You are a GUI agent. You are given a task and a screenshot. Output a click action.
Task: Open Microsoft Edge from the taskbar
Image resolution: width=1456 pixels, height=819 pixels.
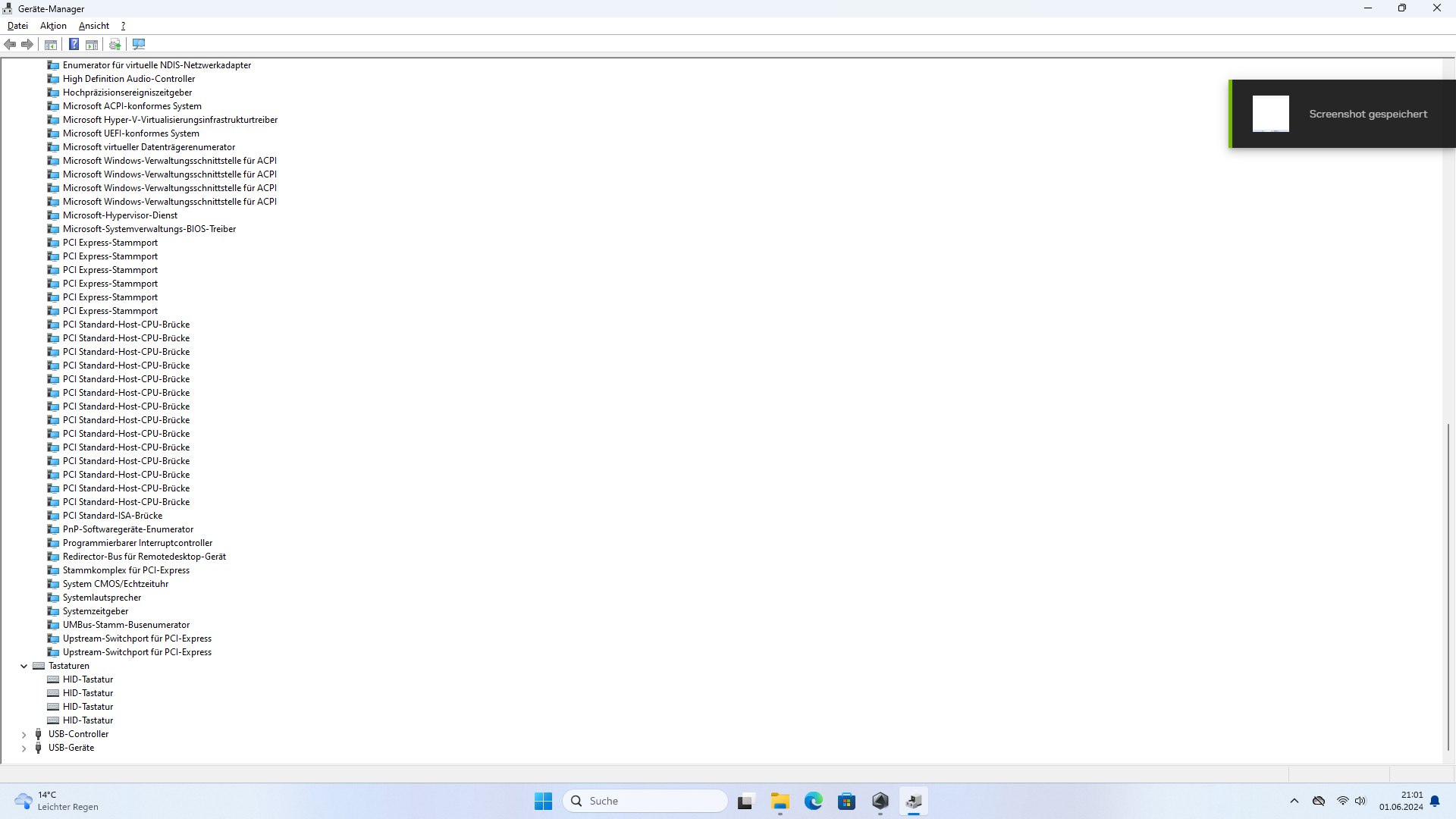point(814,802)
